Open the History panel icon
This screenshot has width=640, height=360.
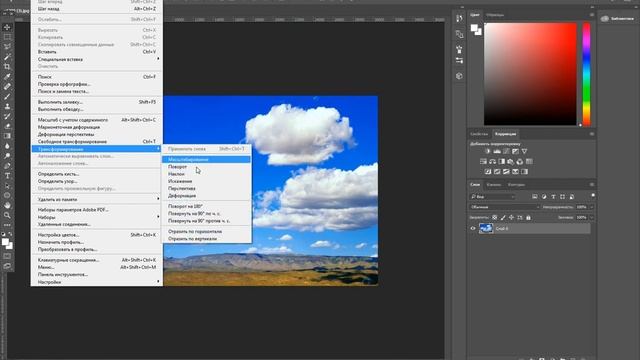click(459, 19)
